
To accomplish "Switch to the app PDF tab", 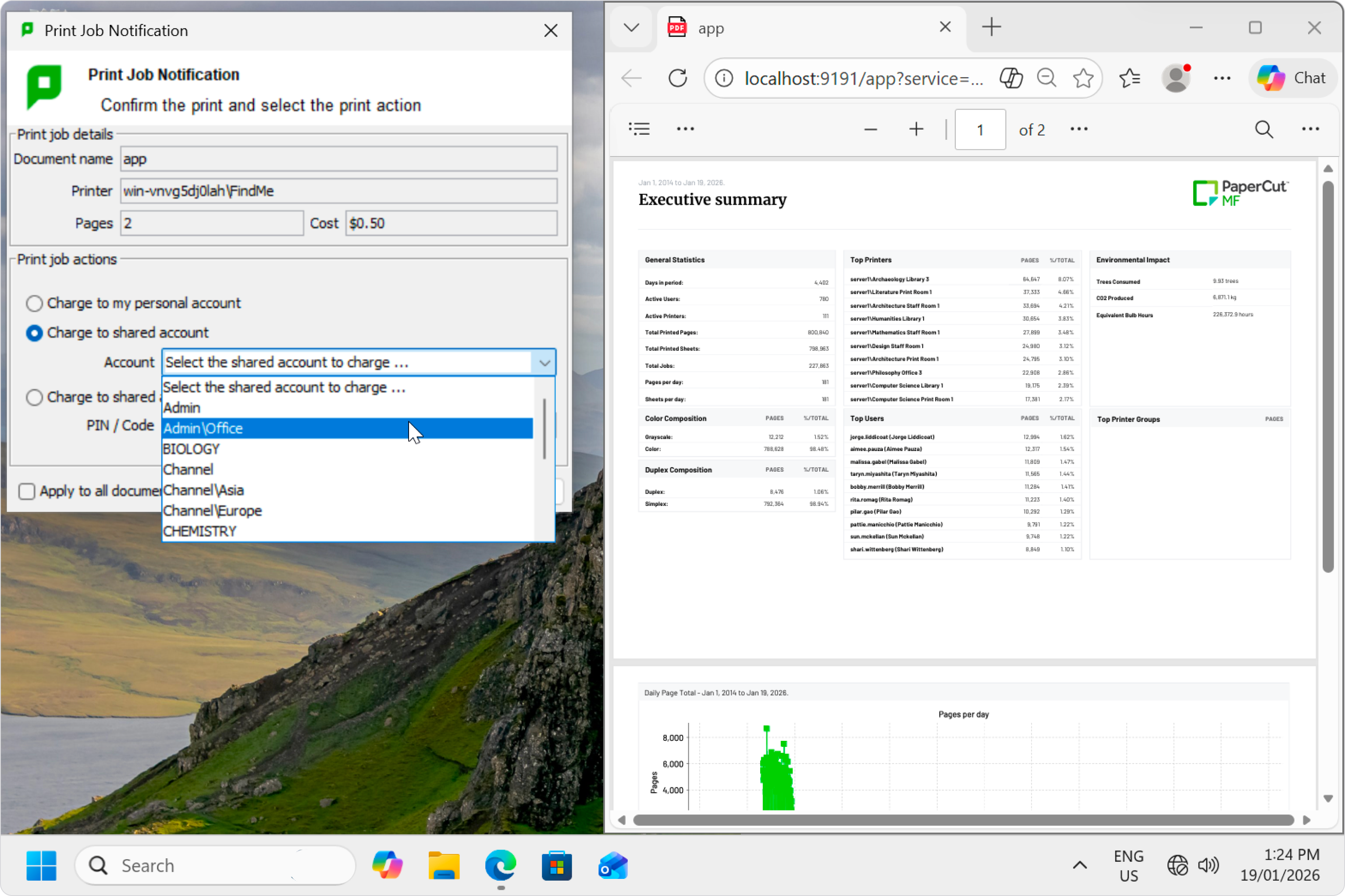I will (771, 27).
